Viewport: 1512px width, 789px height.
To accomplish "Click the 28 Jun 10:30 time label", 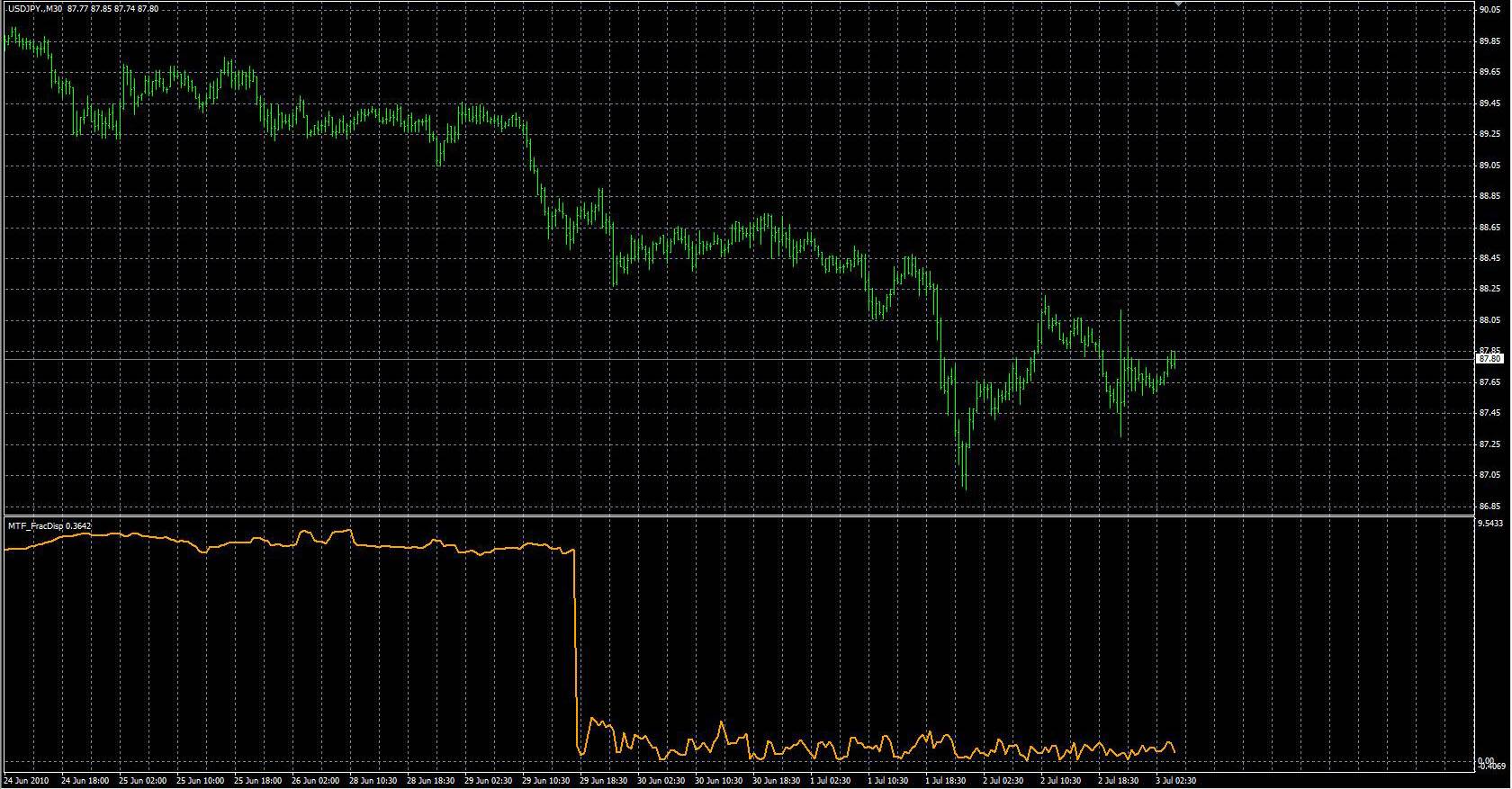I will (374, 781).
